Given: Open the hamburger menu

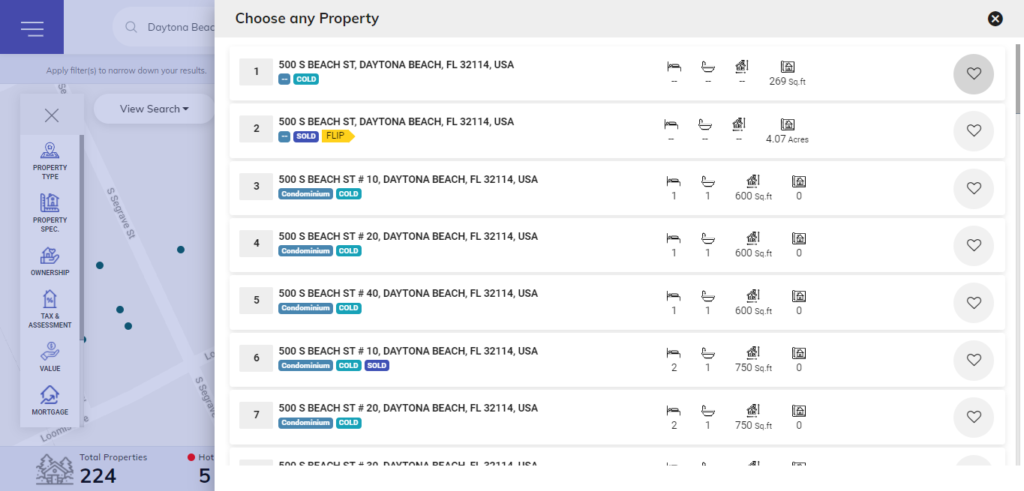Looking at the screenshot, I should pos(31,27).
